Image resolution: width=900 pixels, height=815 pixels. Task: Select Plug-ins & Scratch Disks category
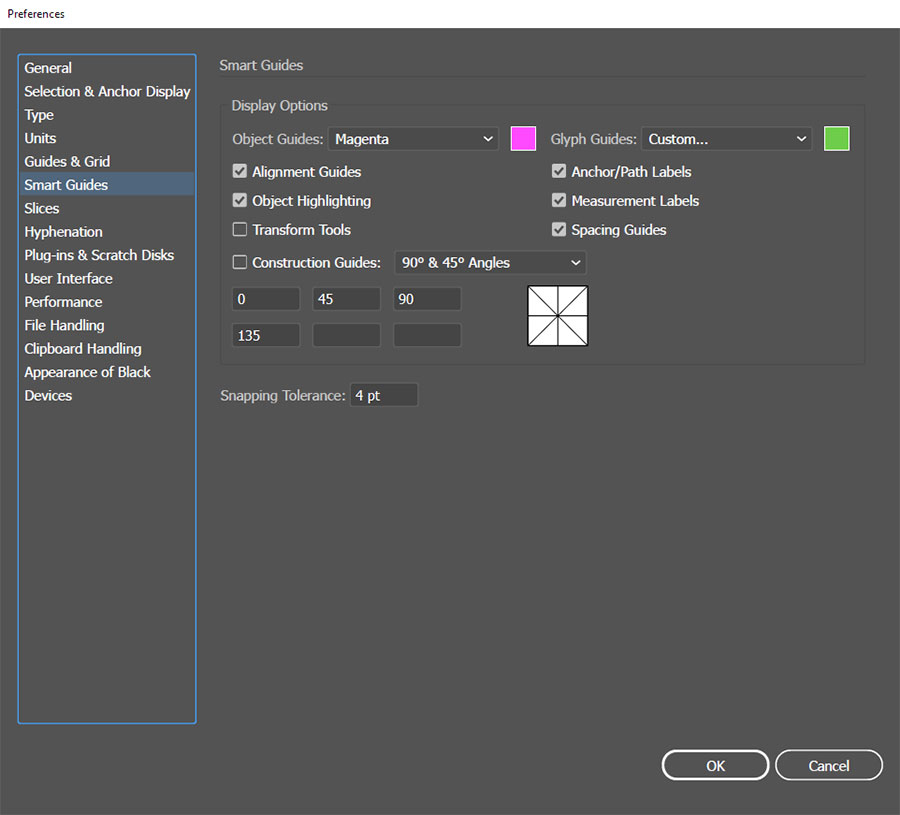point(99,255)
